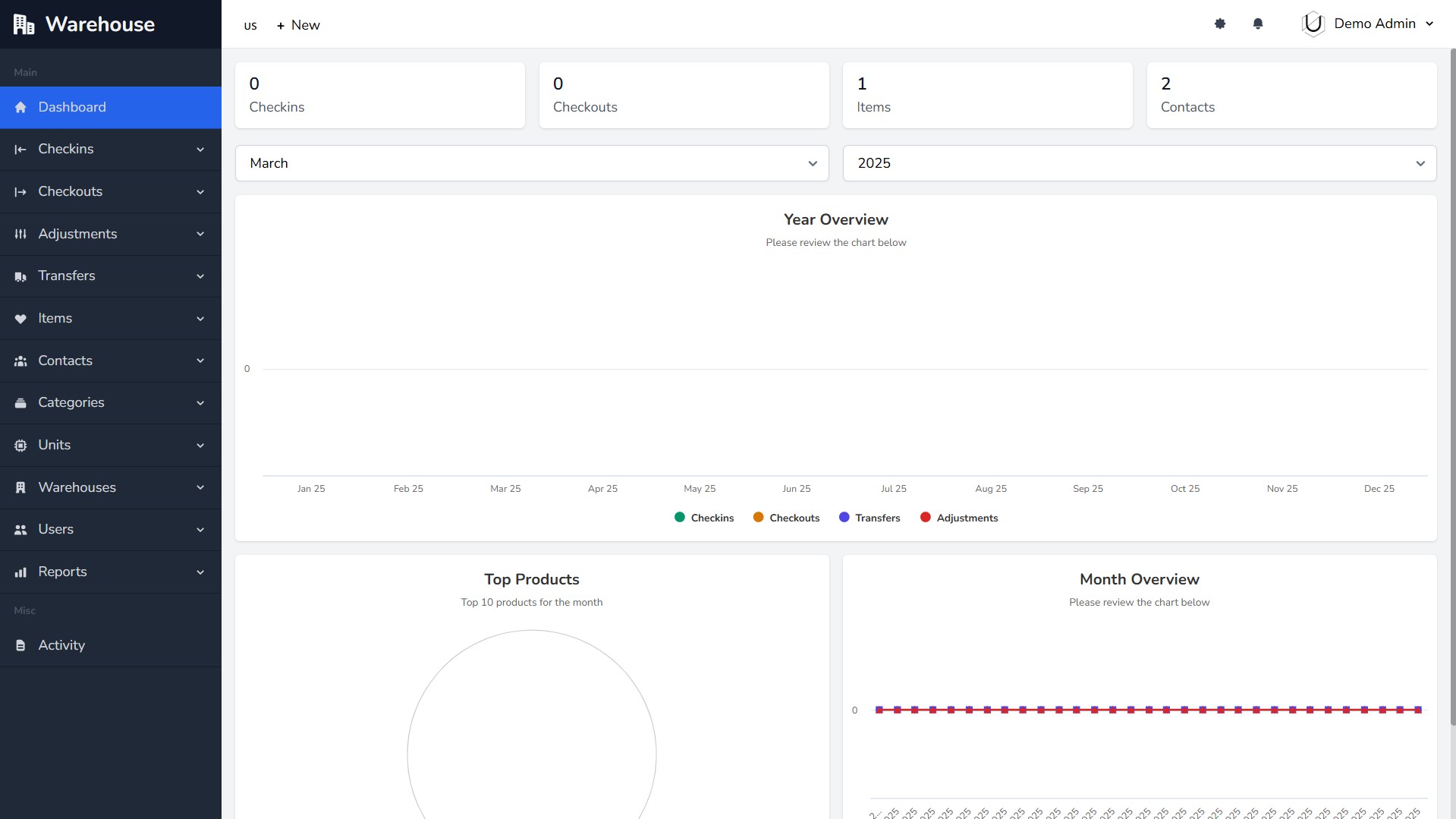Click the settings gear icon in header

(1220, 24)
